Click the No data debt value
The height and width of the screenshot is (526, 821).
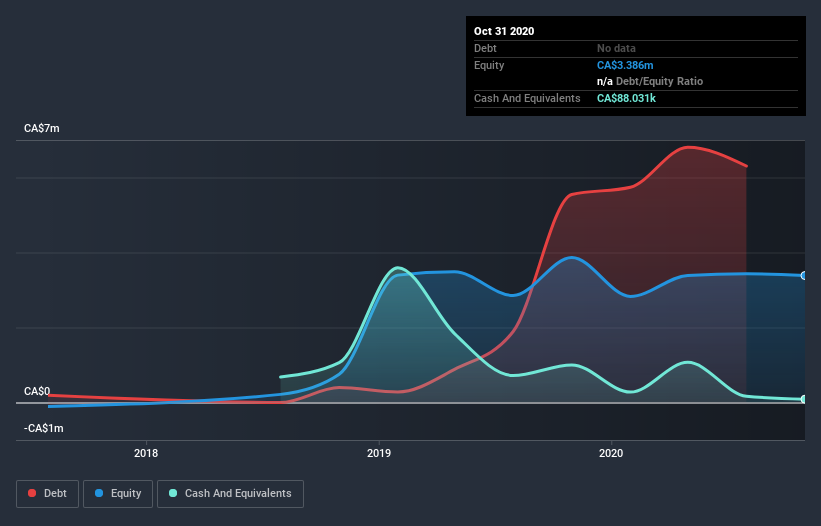point(616,48)
